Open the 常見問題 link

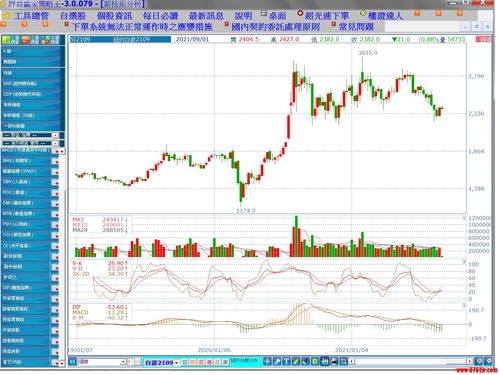356,27
